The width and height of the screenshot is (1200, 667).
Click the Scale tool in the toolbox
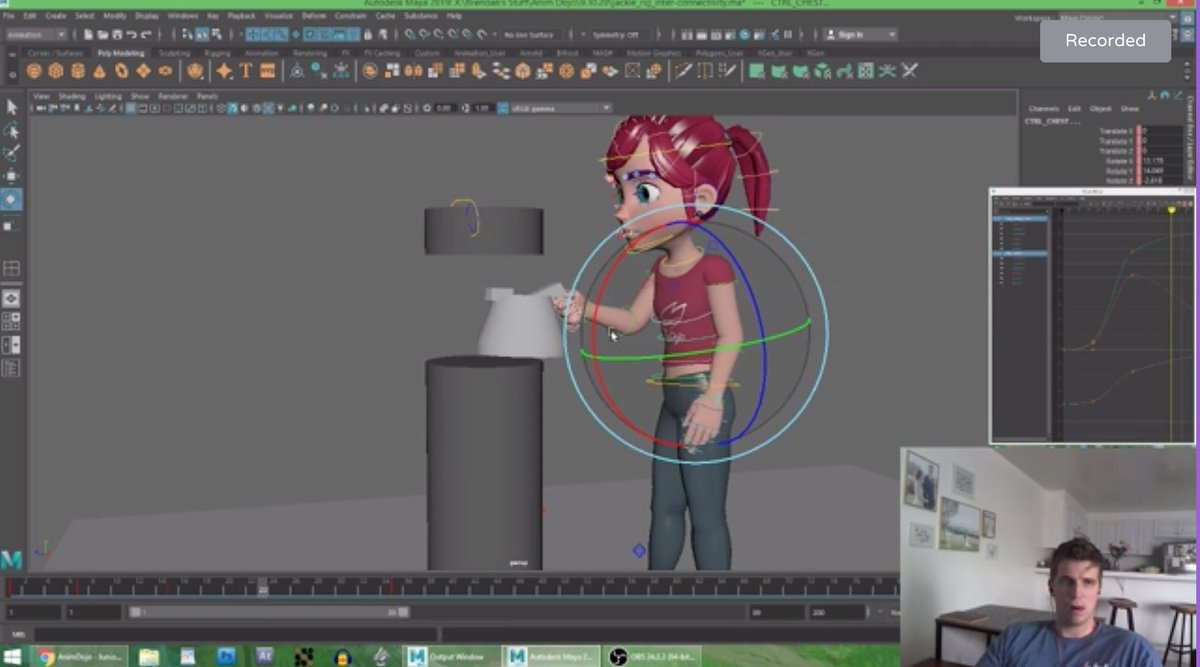click(12, 226)
